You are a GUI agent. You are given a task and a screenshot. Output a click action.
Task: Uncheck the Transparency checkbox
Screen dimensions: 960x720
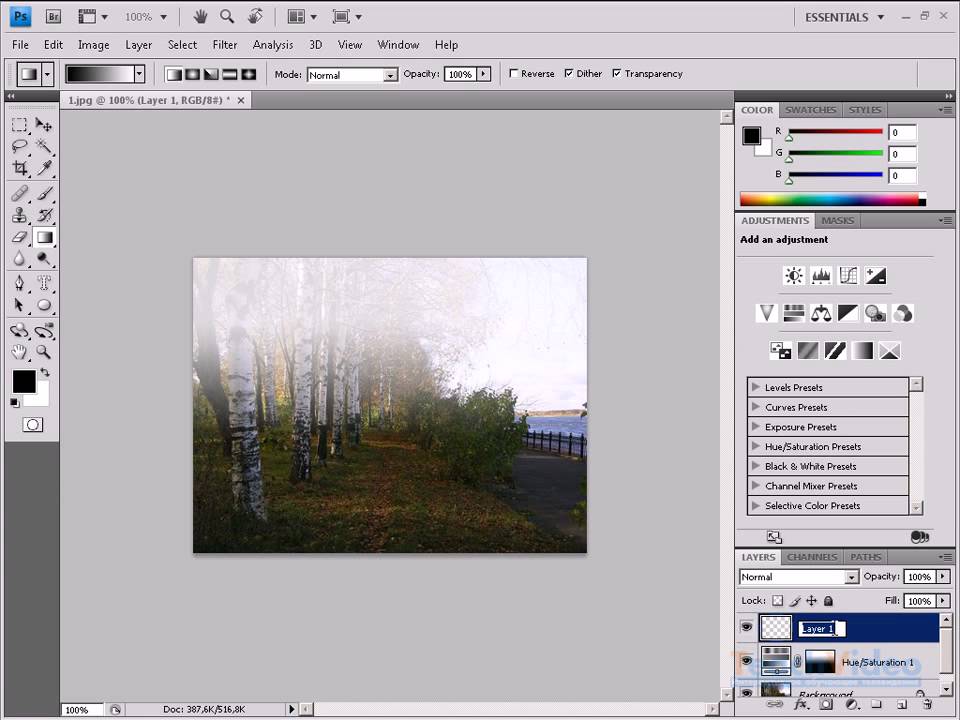[617, 73]
